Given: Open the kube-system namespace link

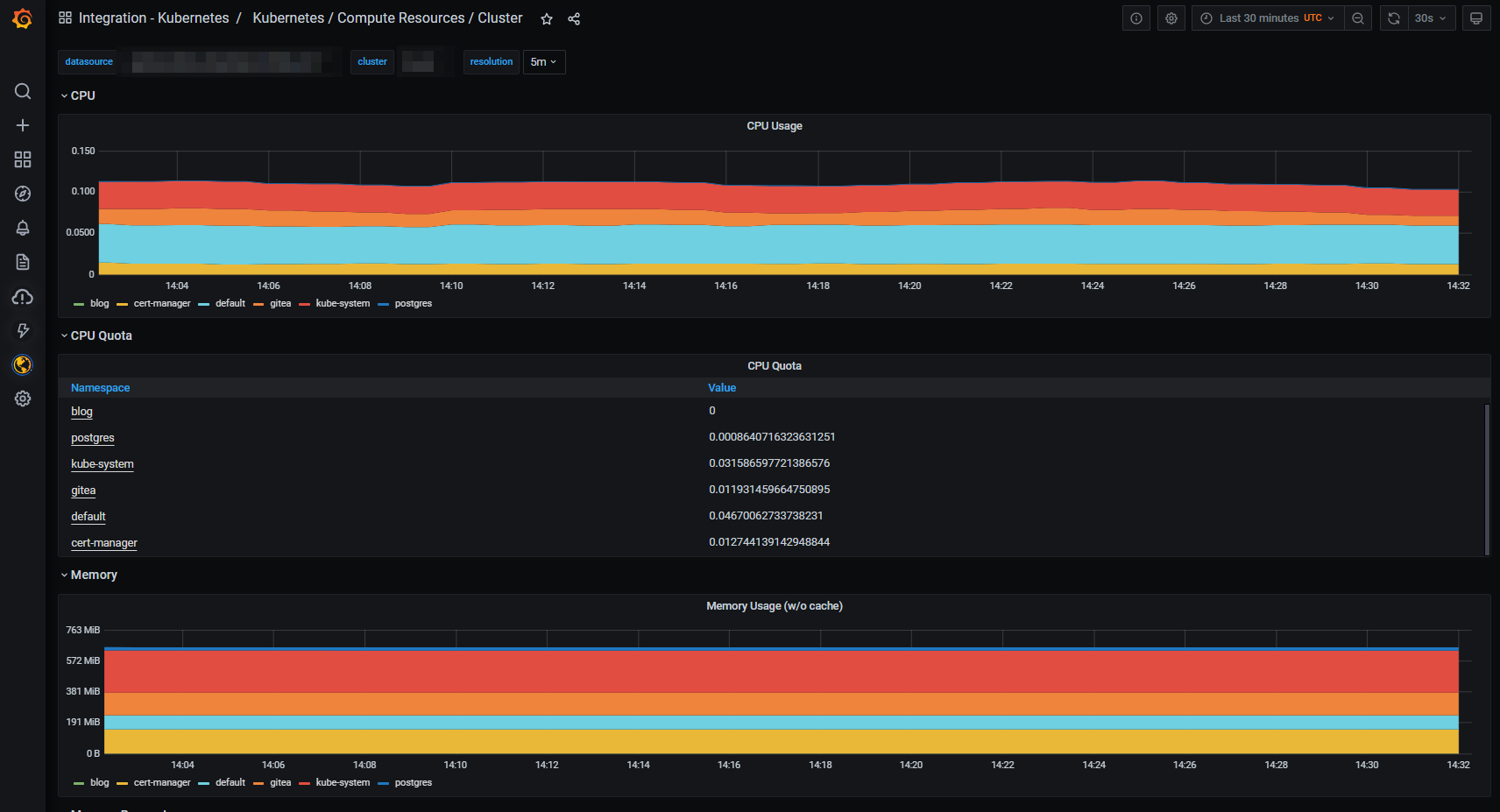Looking at the screenshot, I should coord(103,464).
